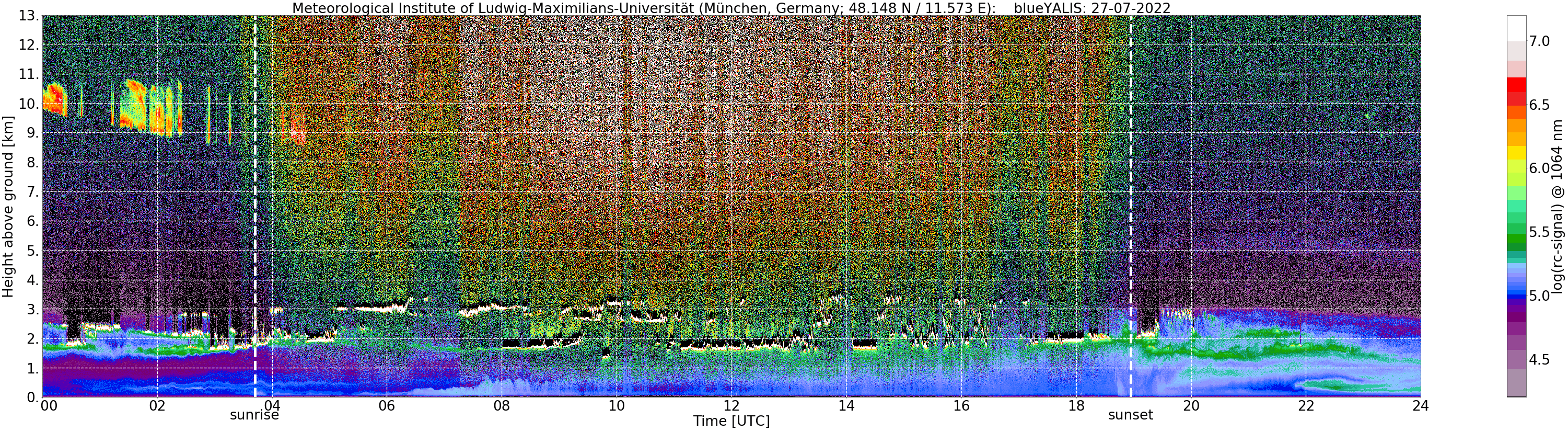Click the white top segment of the colorbar
1568x431 pixels.
tap(1516, 28)
